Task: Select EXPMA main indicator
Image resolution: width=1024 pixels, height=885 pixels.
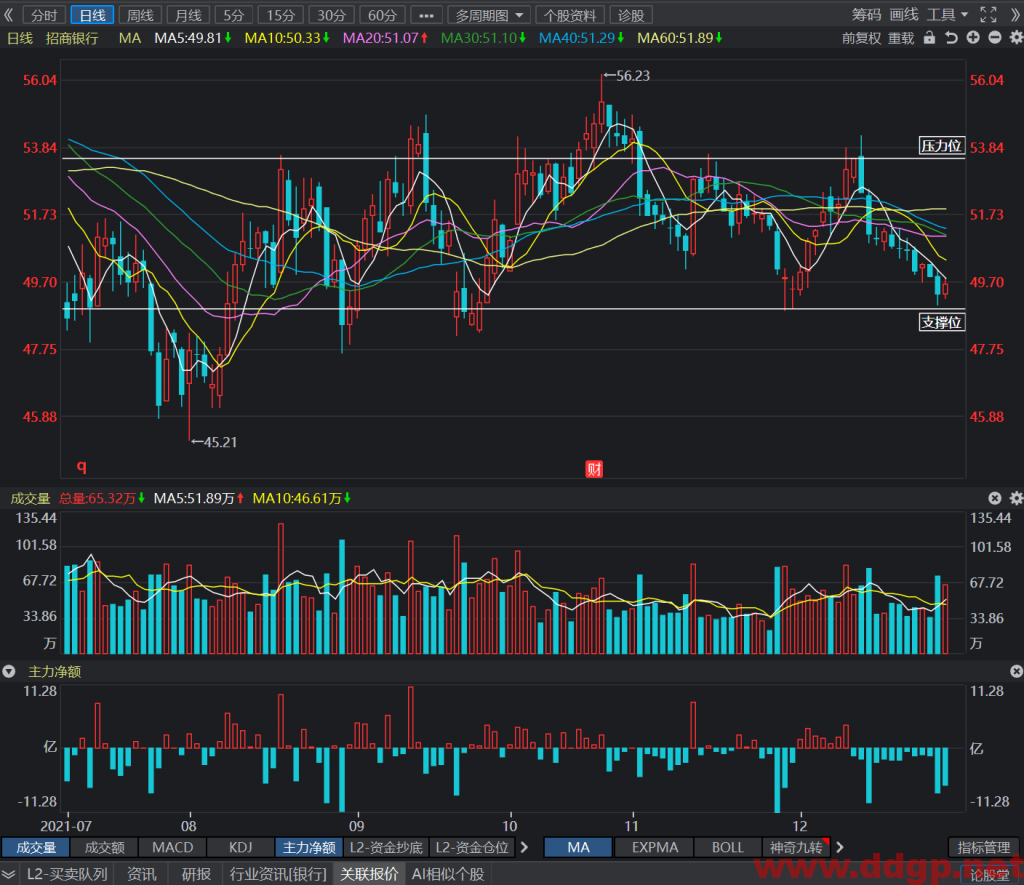Action: click(x=655, y=847)
